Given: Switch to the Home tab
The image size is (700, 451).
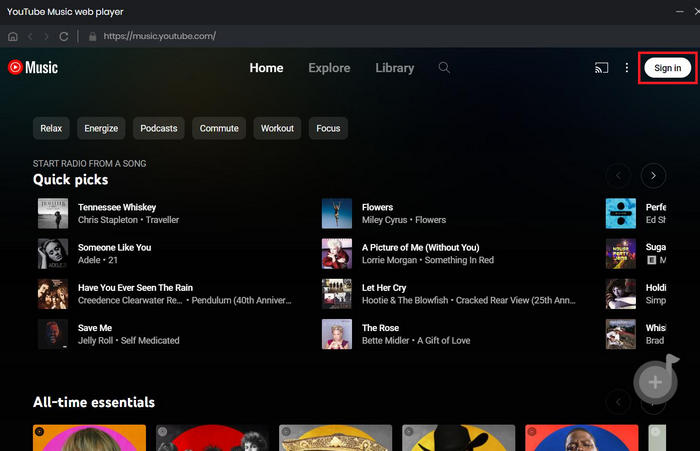Looking at the screenshot, I should (x=267, y=68).
